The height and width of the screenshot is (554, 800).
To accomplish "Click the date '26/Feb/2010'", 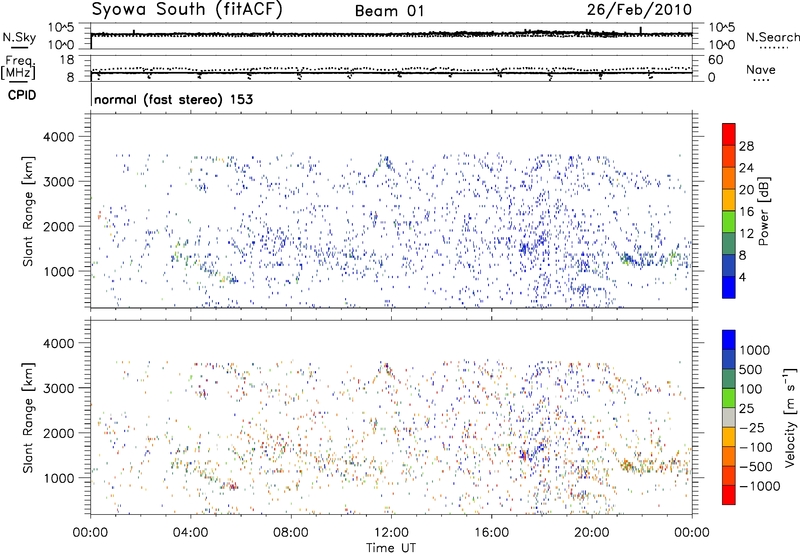I will pyautogui.click(x=639, y=10).
